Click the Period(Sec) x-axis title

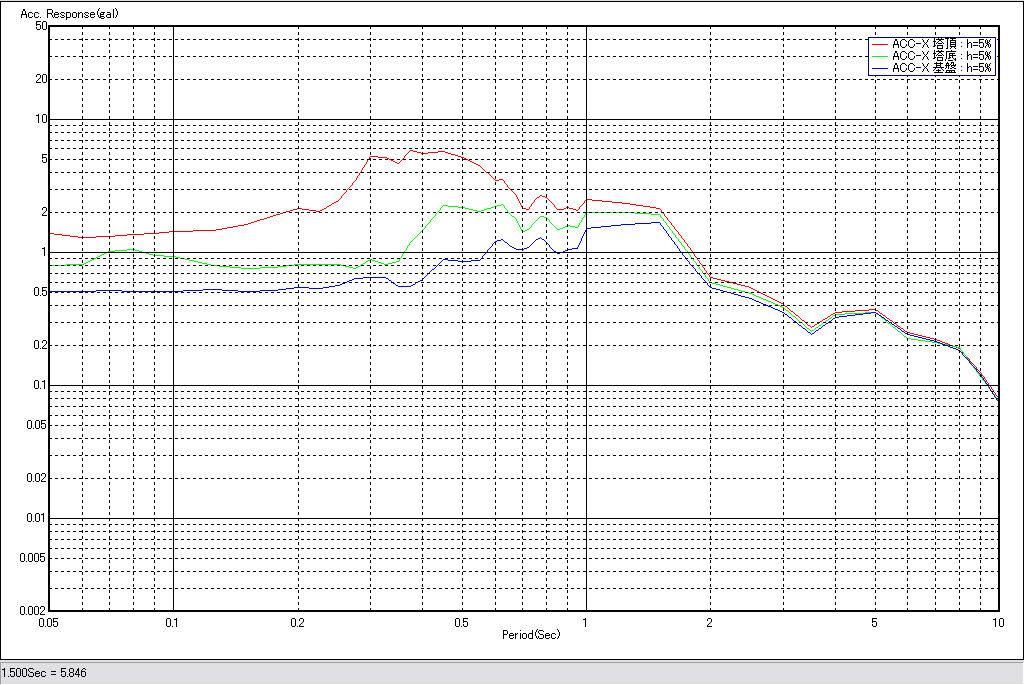pos(531,635)
